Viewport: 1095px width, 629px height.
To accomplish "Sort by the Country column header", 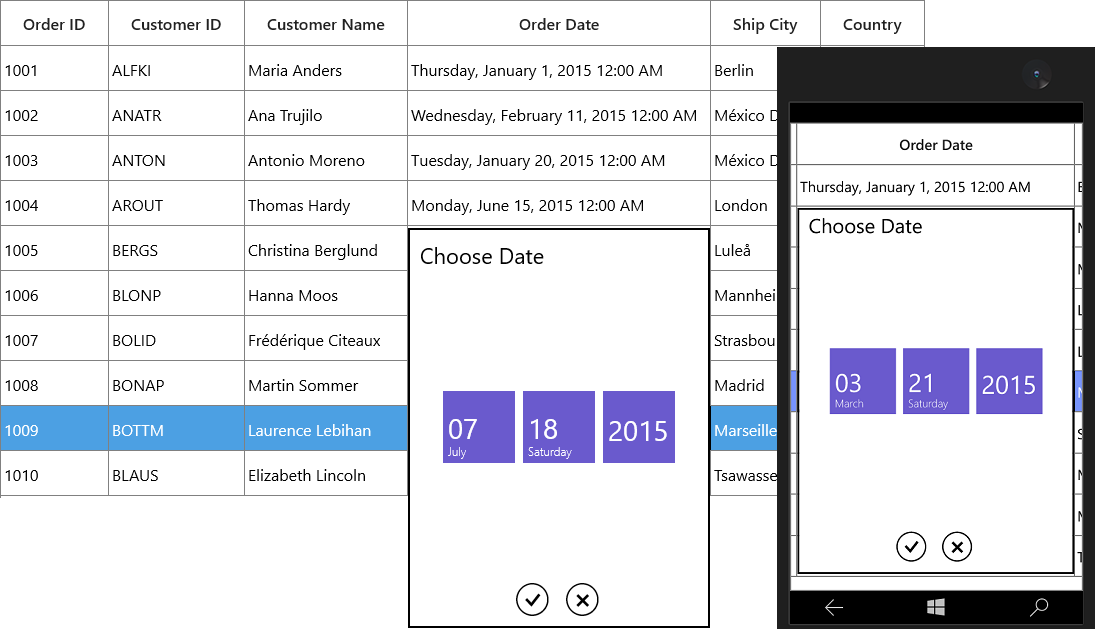I will (872, 24).
